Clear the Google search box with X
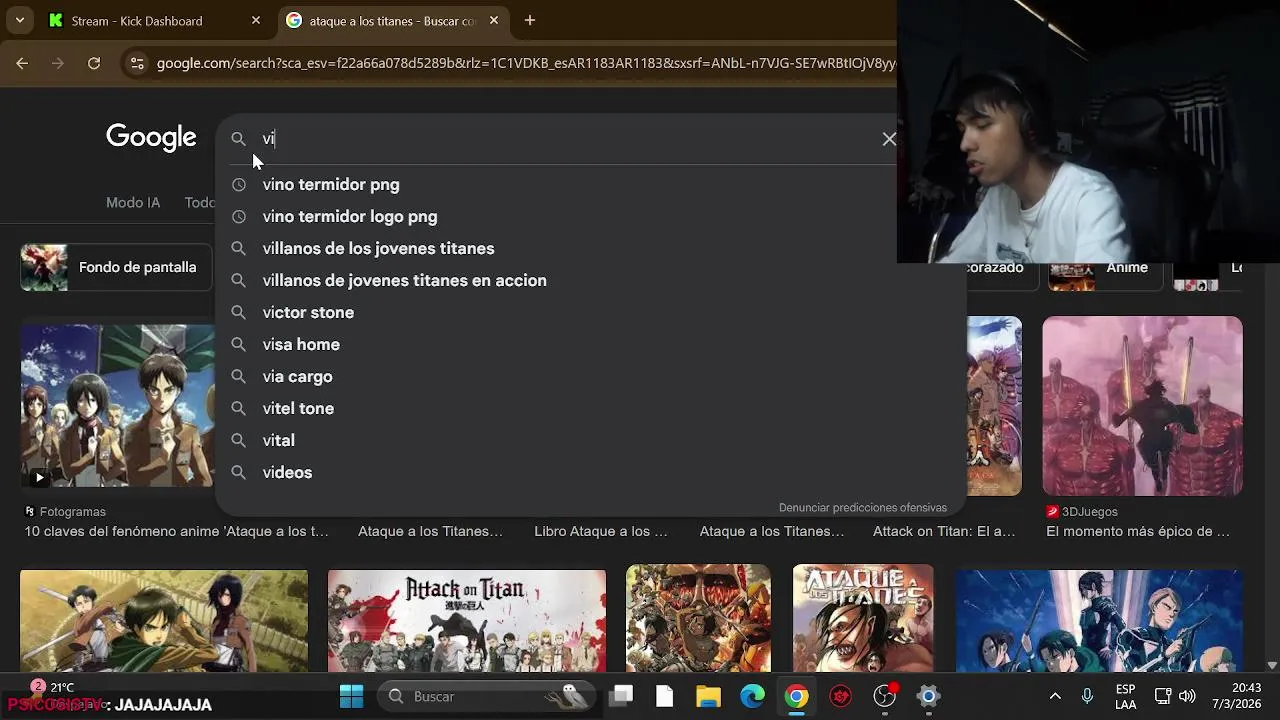 coord(889,139)
